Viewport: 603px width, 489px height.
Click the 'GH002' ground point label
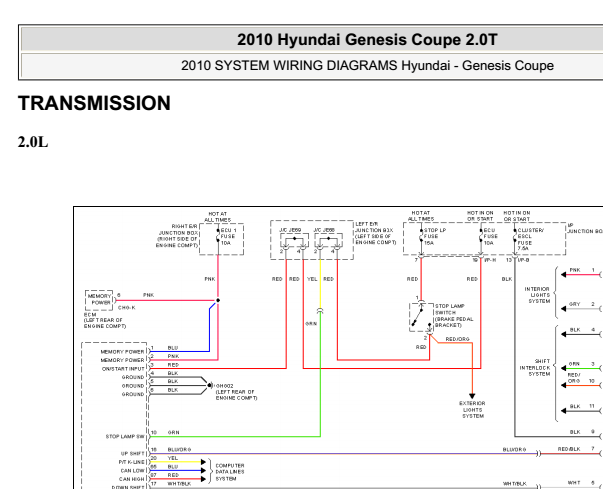(x=225, y=386)
